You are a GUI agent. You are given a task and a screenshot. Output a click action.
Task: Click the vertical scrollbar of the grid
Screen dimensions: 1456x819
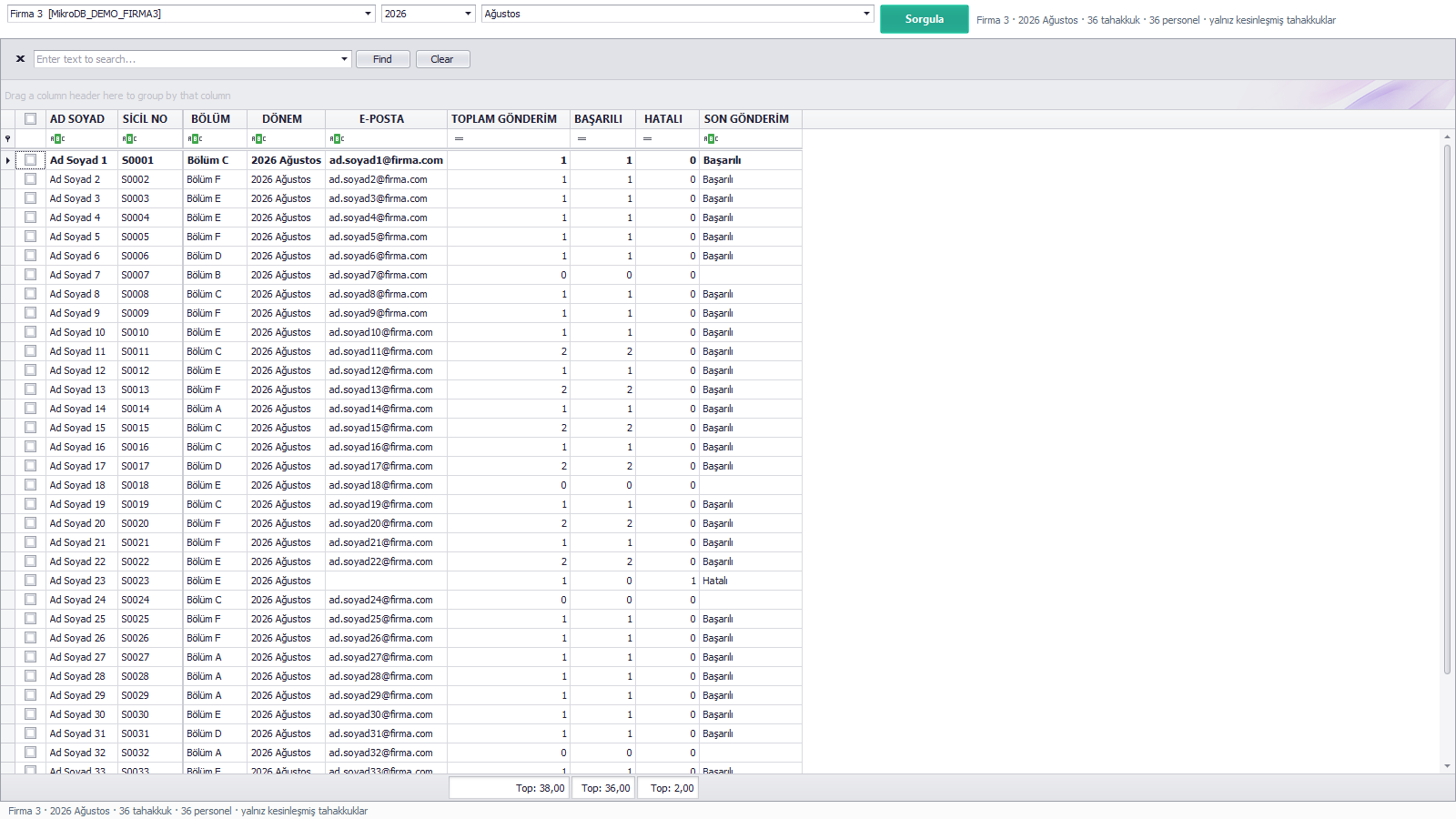pos(1447,409)
